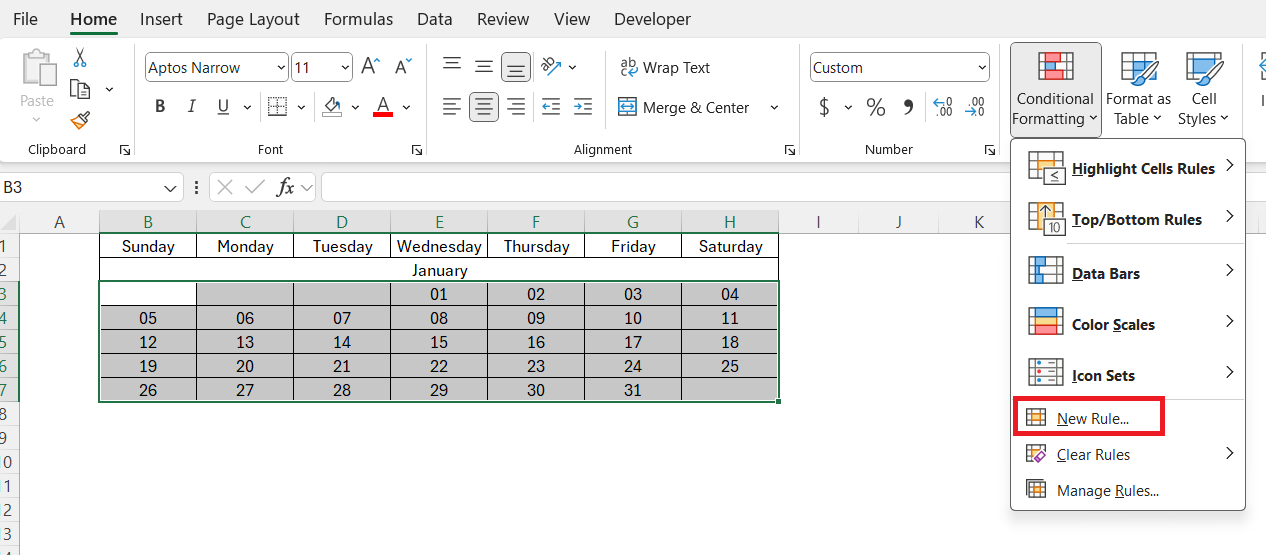
Task: Switch to the Page Layout tab
Action: [x=253, y=19]
